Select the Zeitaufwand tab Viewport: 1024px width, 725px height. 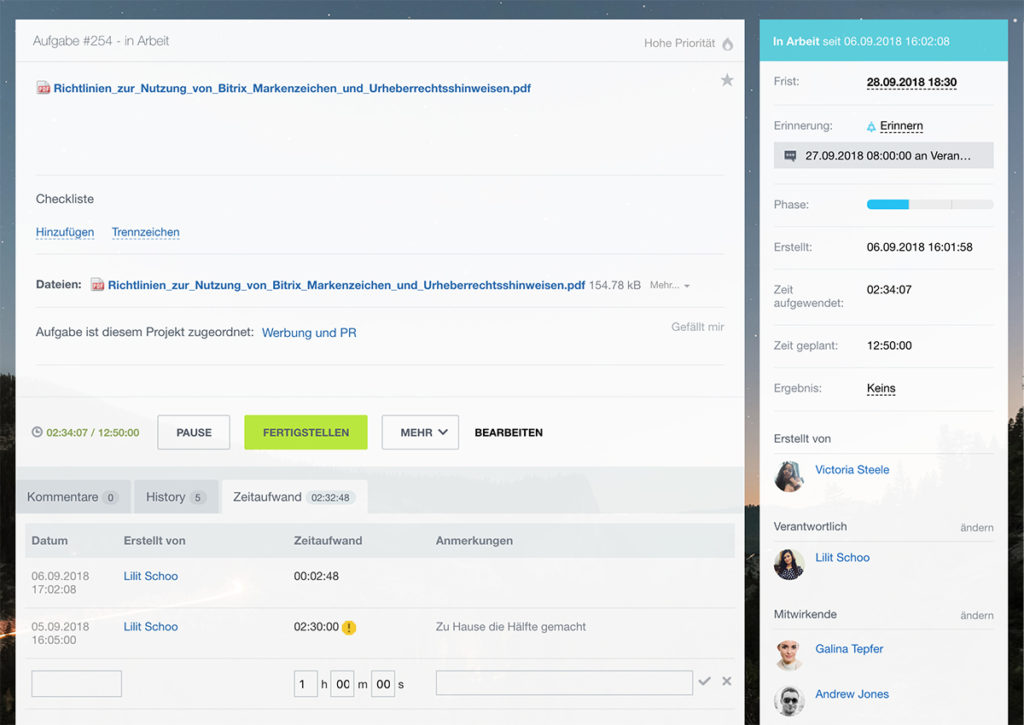pyautogui.click(x=295, y=497)
